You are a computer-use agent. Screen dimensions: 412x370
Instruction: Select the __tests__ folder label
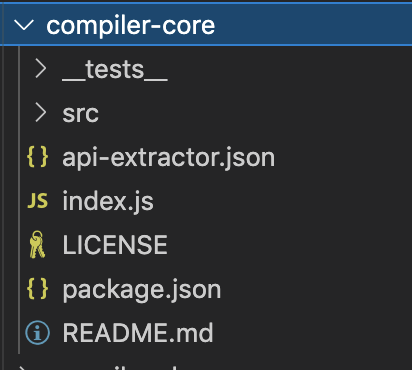point(115,70)
